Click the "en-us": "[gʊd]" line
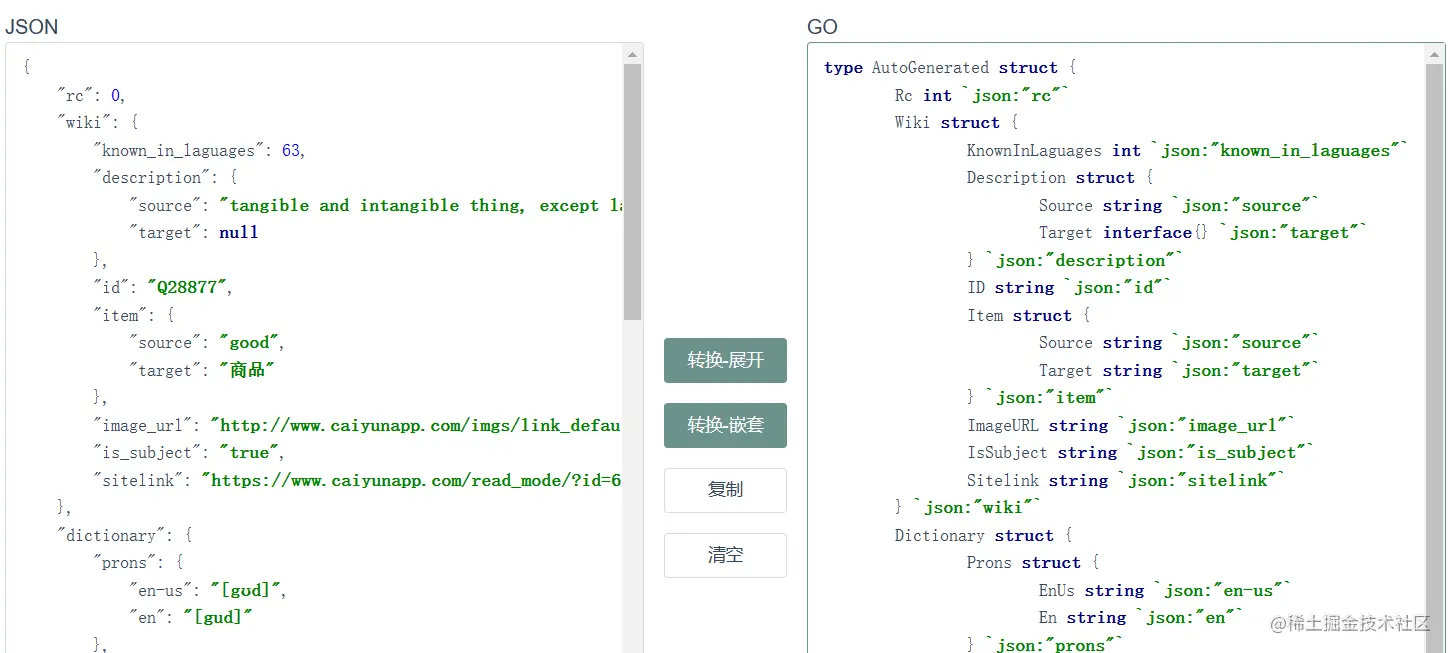The image size is (1450, 653). pyautogui.click(x=208, y=591)
